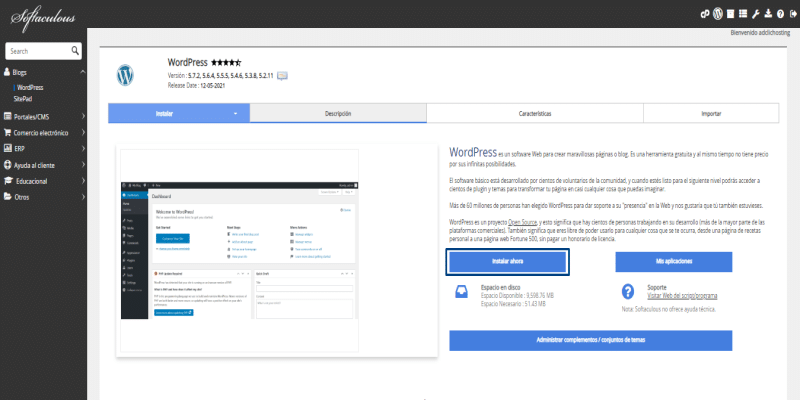Click the Educacional category label

pyautogui.click(x=32, y=181)
